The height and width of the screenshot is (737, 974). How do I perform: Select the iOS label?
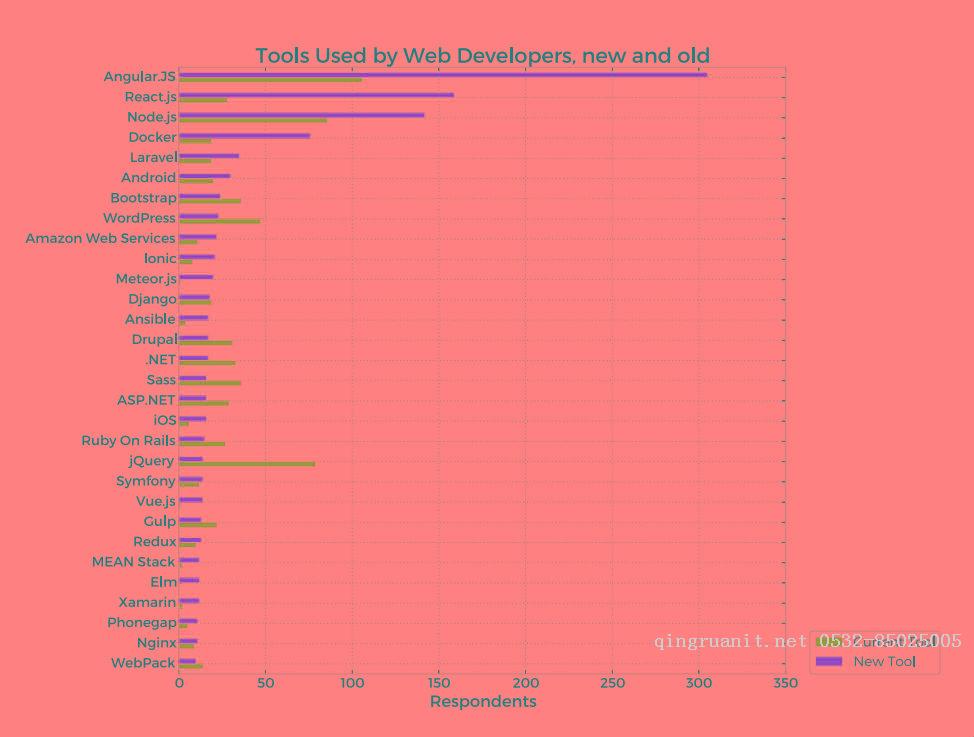[x=165, y=421]
